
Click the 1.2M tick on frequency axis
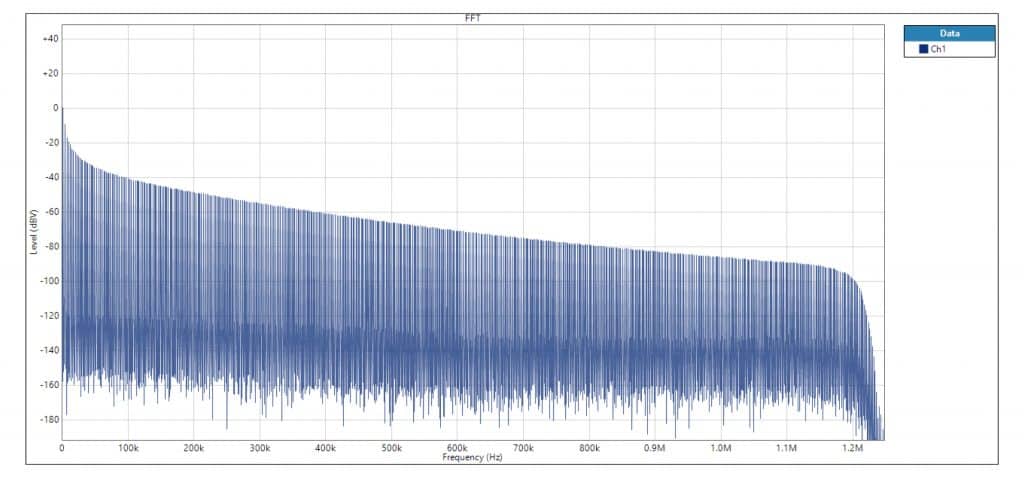tap(852, 448)
